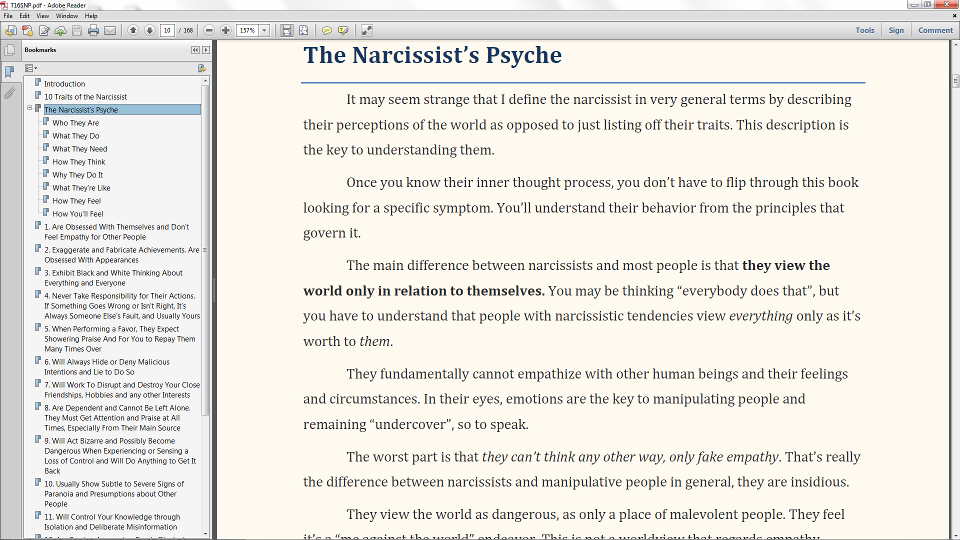Screen dimensions: 960x540
Task: Zoom in with the plus button
Action: point(225,31)
